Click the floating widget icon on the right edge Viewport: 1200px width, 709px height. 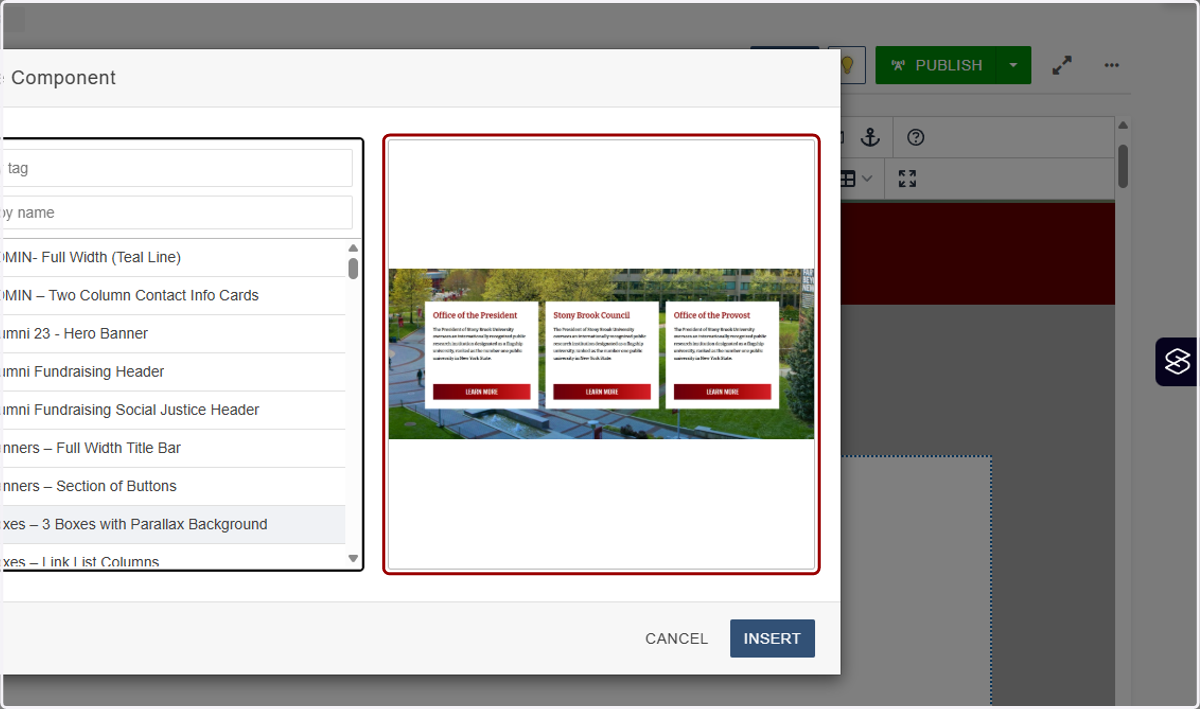pos(1177,362)
